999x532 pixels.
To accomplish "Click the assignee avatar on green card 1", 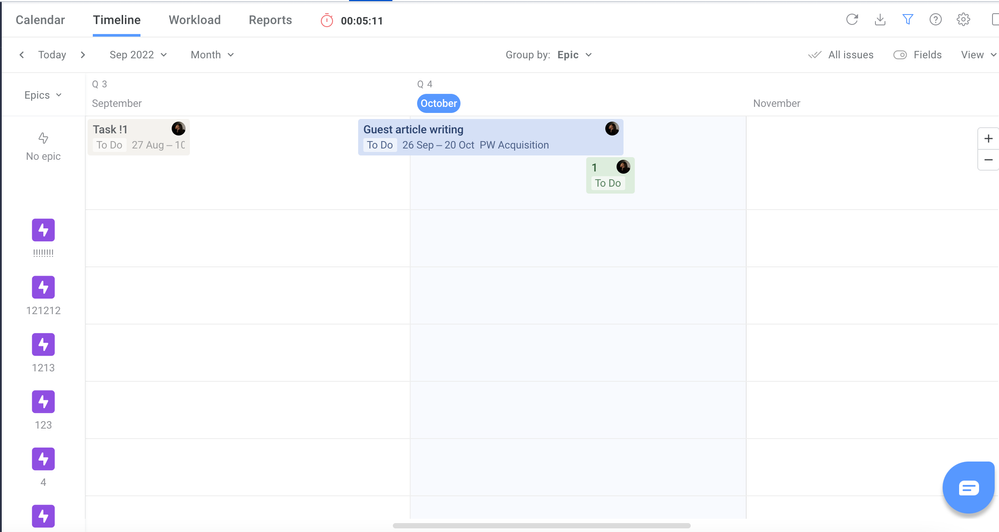I will point(623,167).
